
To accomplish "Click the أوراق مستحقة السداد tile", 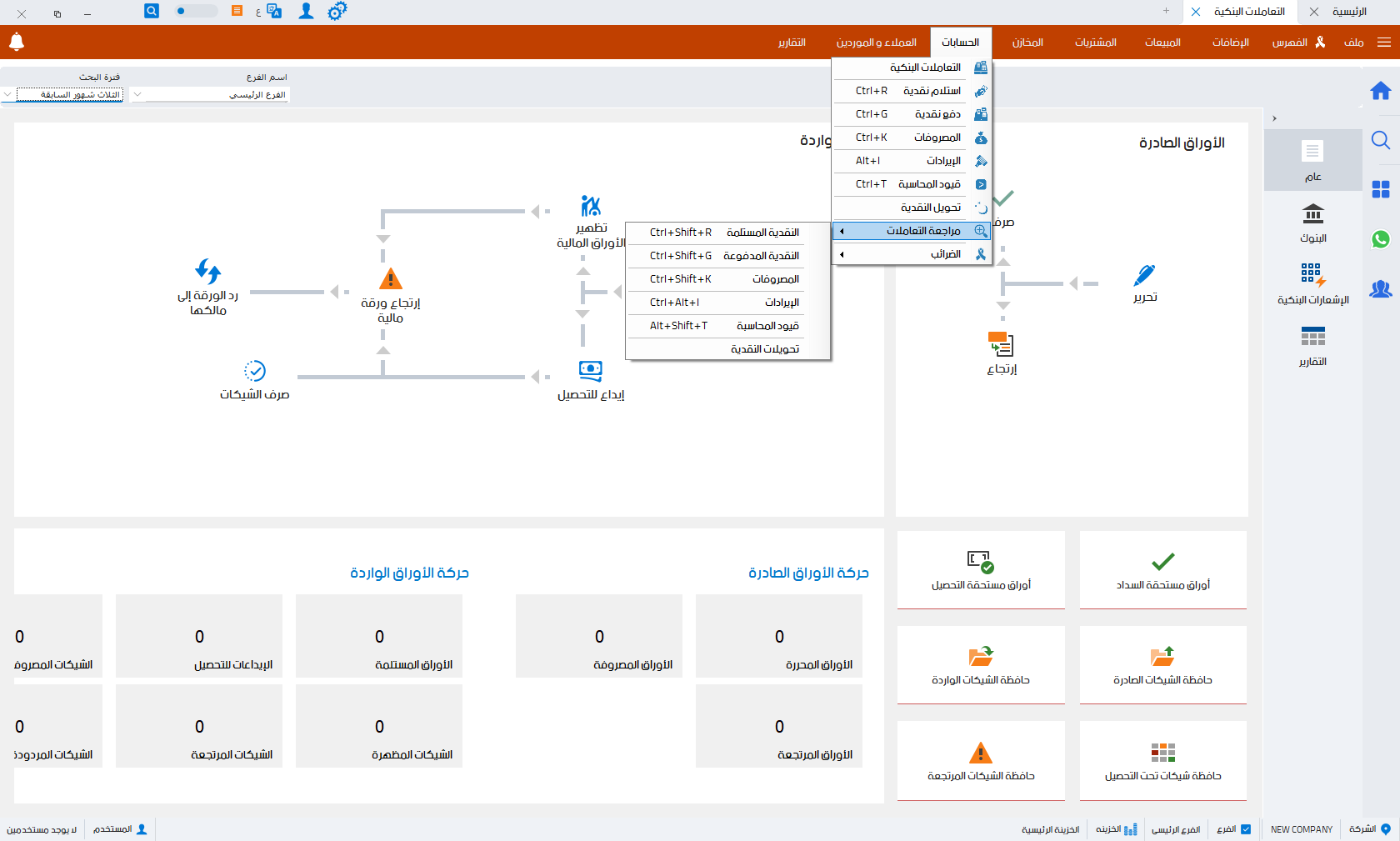I will [x=1162, y=570].
